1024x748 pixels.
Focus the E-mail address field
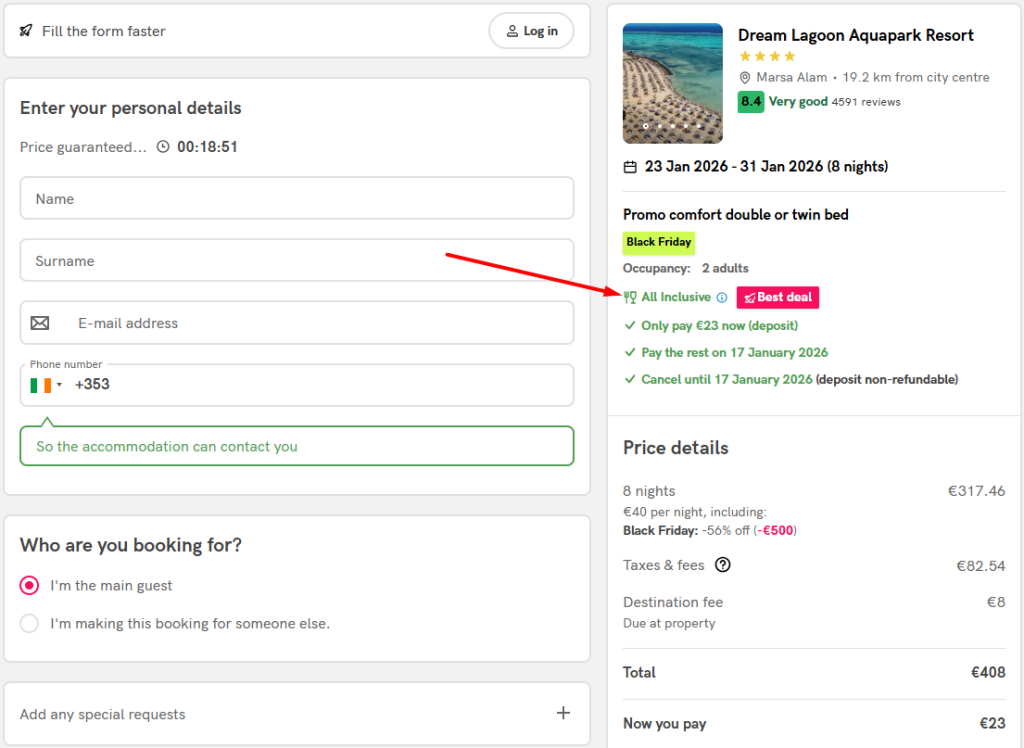point(296,323)
